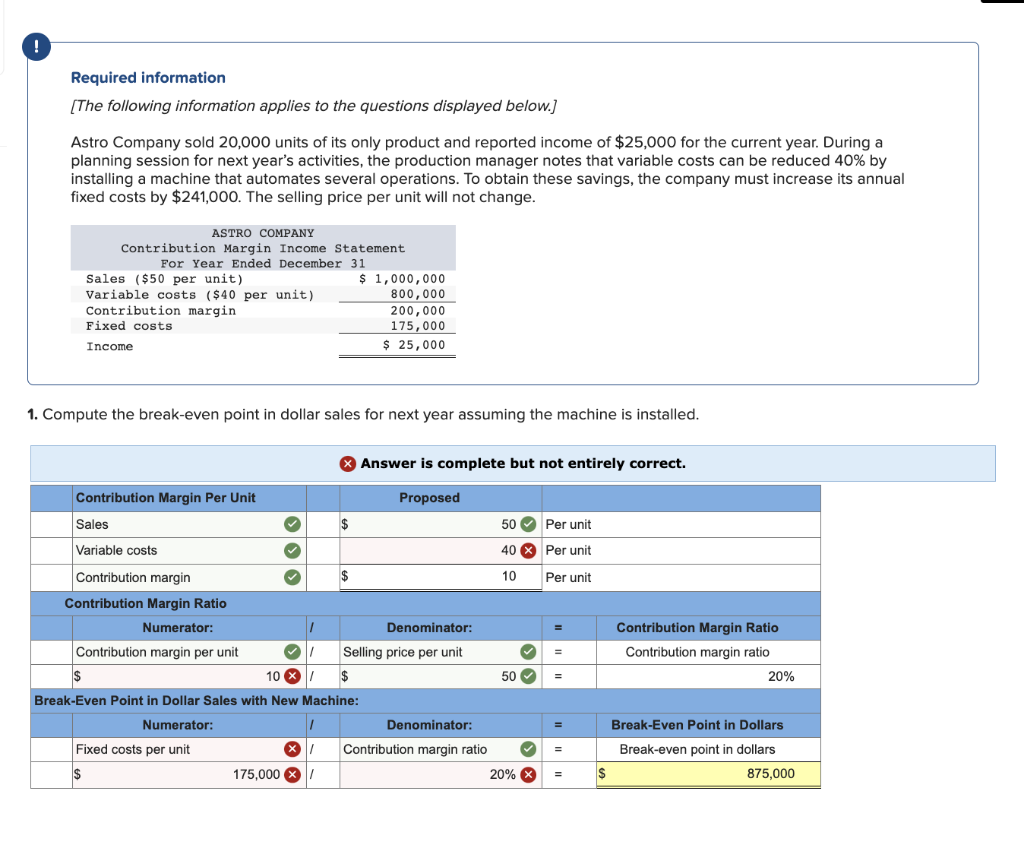Open the Contribution margin row label selector
The height and width of the screenshot is (848, 1024).
tap(189, 578)
